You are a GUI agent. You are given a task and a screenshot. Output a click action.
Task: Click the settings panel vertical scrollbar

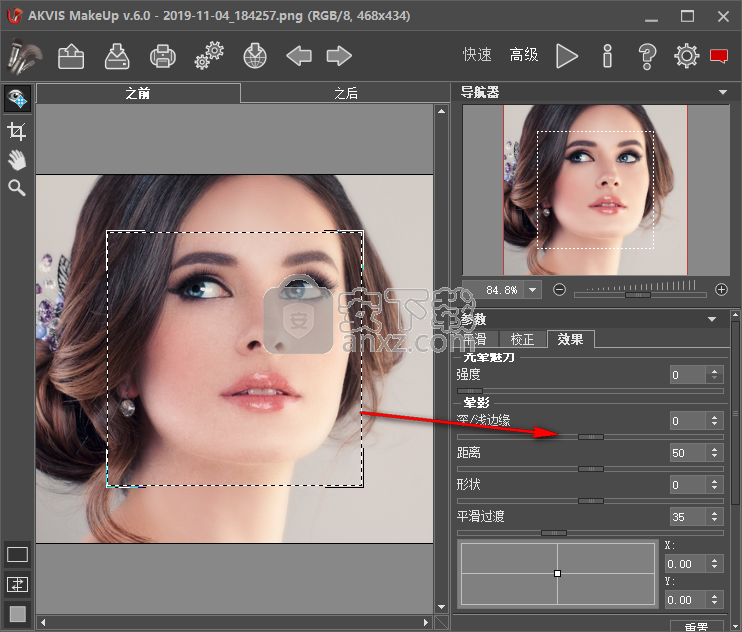coord(735,413)
